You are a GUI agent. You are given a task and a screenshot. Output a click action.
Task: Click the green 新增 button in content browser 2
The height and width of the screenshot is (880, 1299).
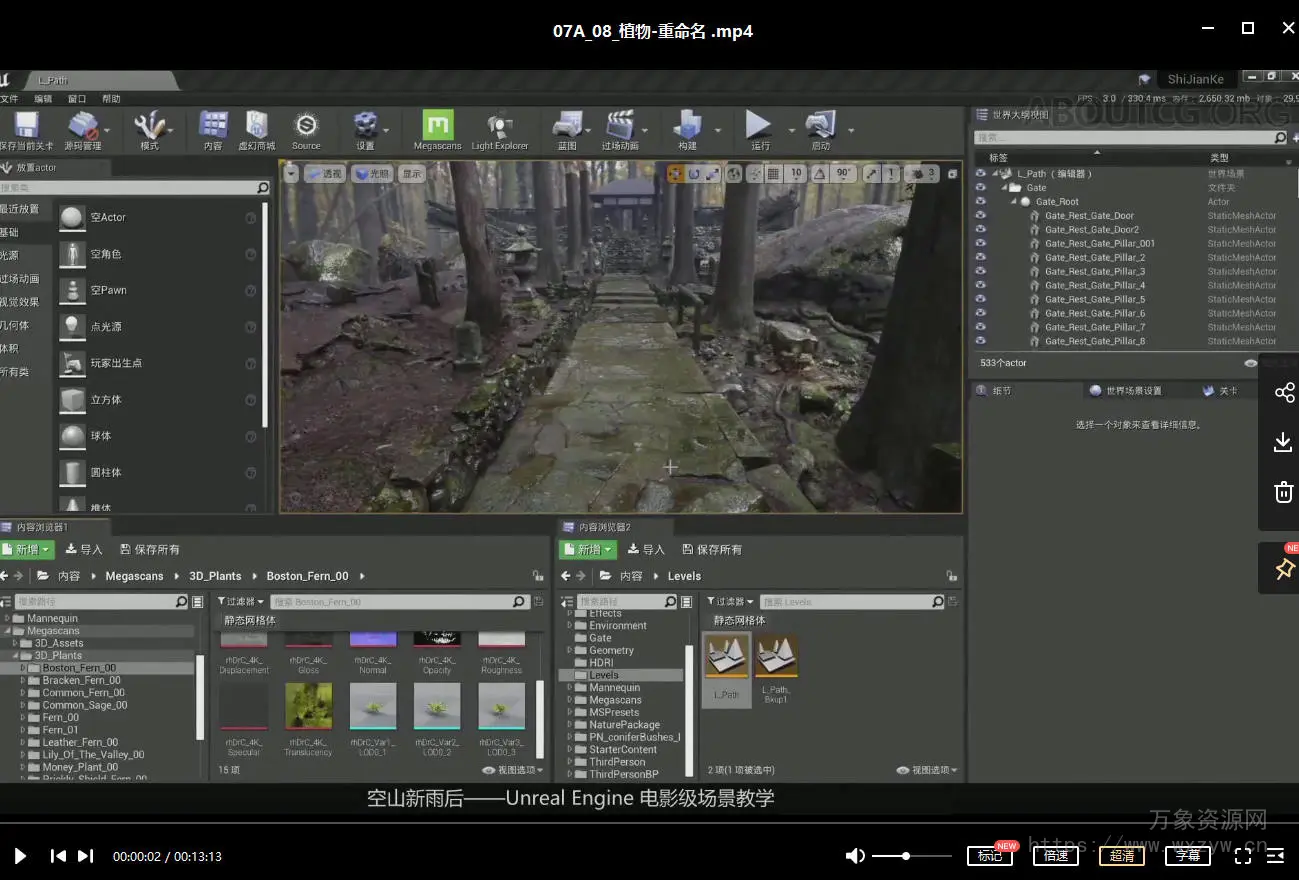pyautogui.click(x=585, y=549)
